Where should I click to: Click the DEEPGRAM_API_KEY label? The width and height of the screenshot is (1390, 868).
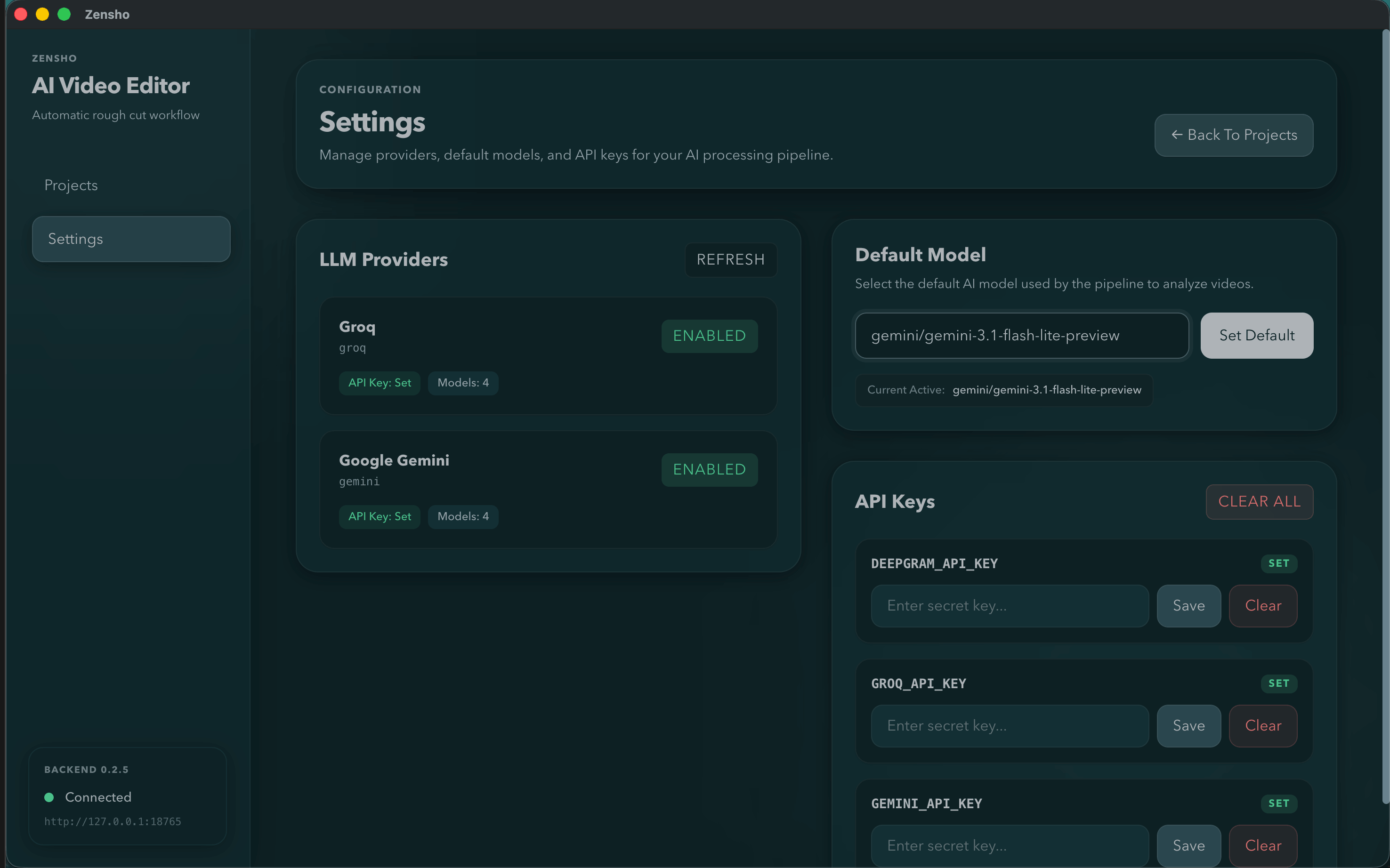(x=934, y=564)
